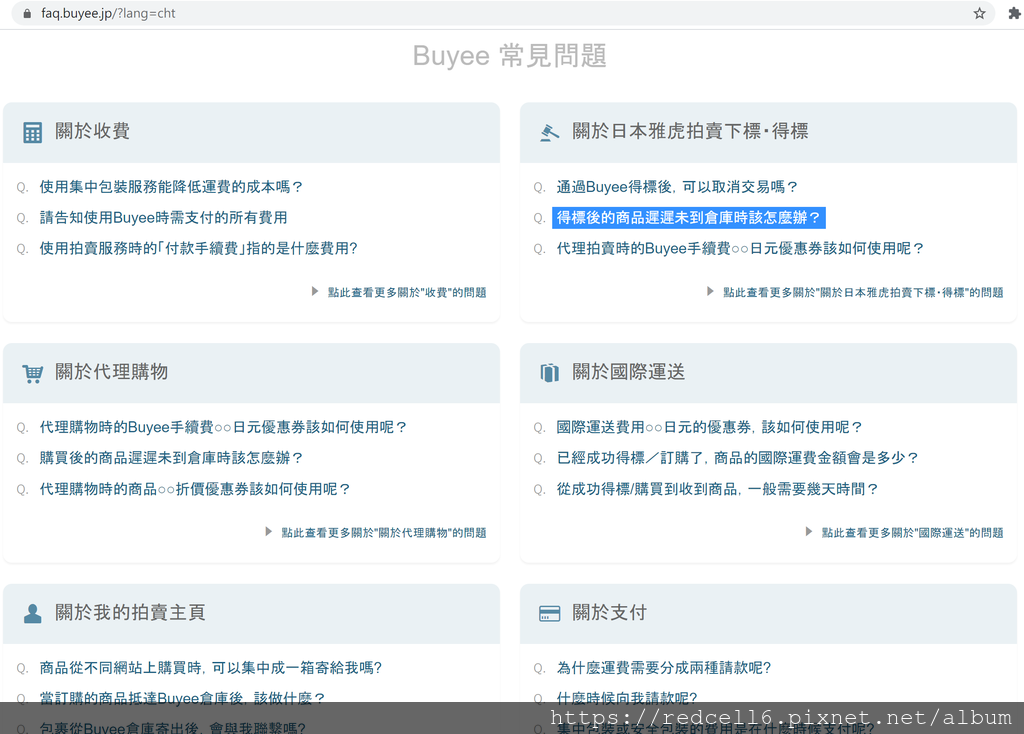This screenshot has width=1024, height=734.
Task: Click the 關於支付 section heading
Action: click(x=609, y=613)
